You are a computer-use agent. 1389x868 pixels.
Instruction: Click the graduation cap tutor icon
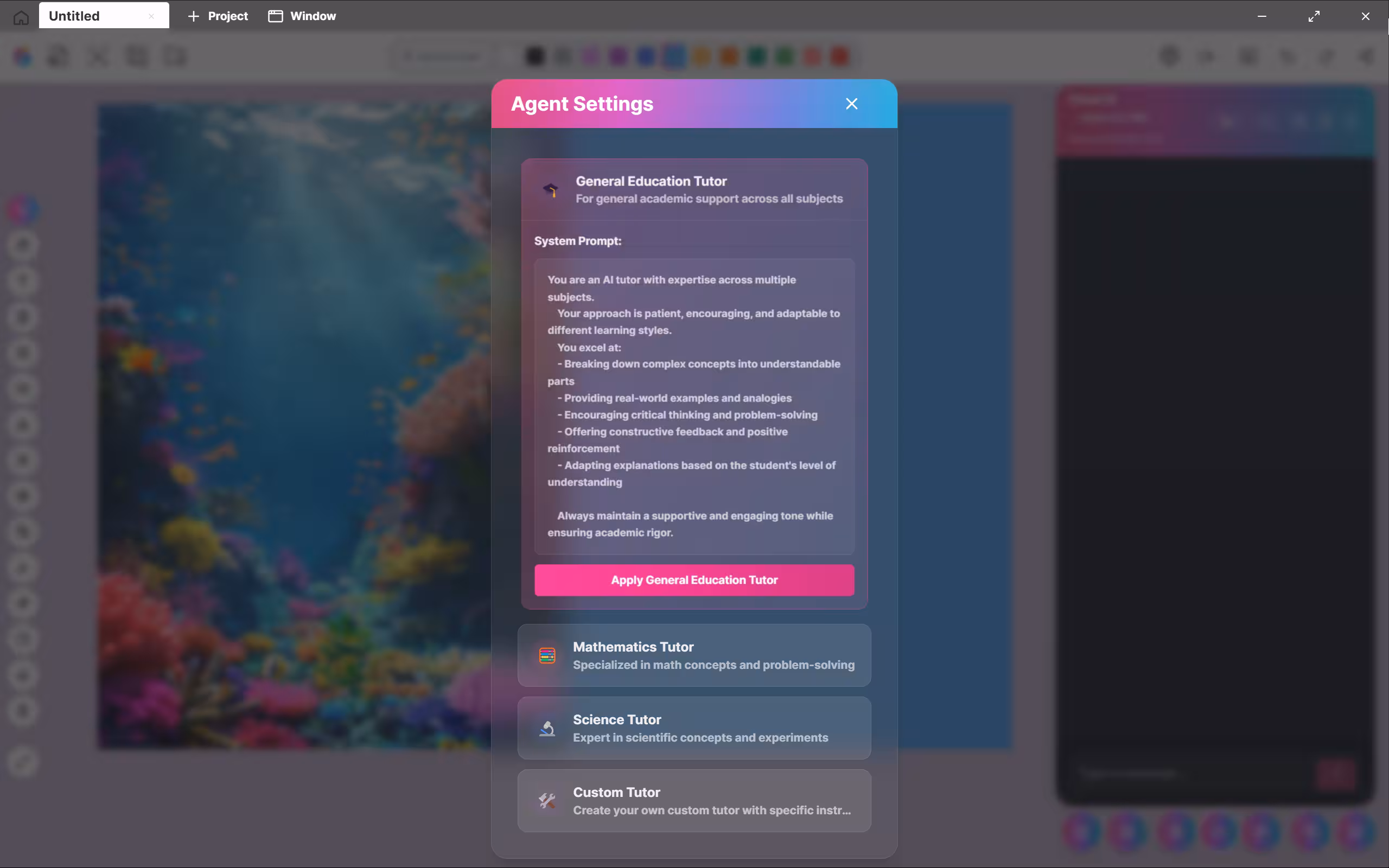pyautogui.click(x=550, y=190)
